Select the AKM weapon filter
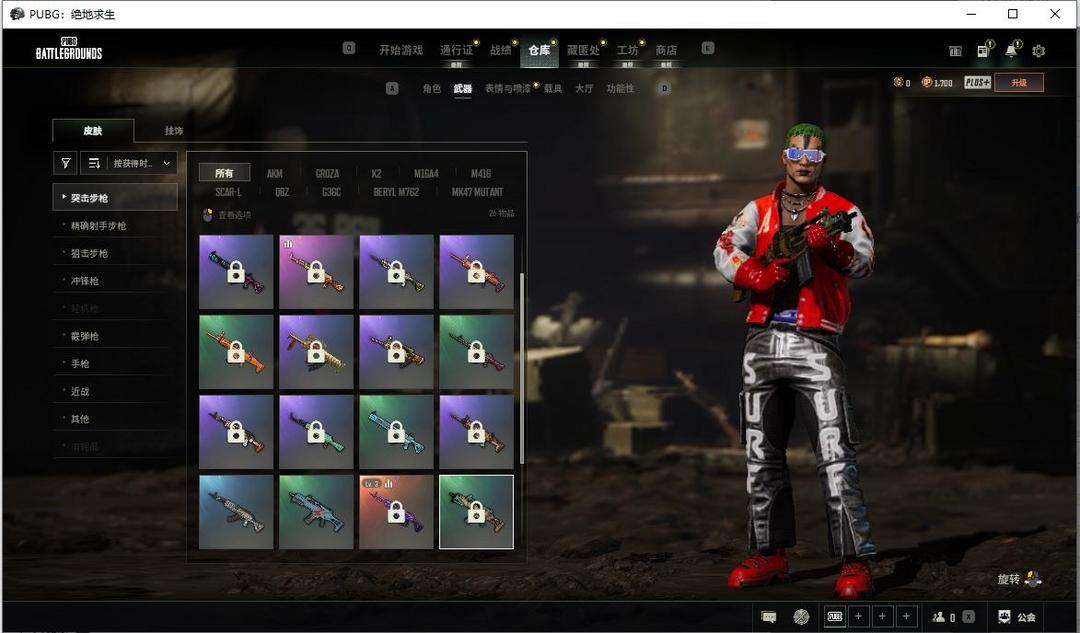Screen dimensions: 1080x633 274,173
